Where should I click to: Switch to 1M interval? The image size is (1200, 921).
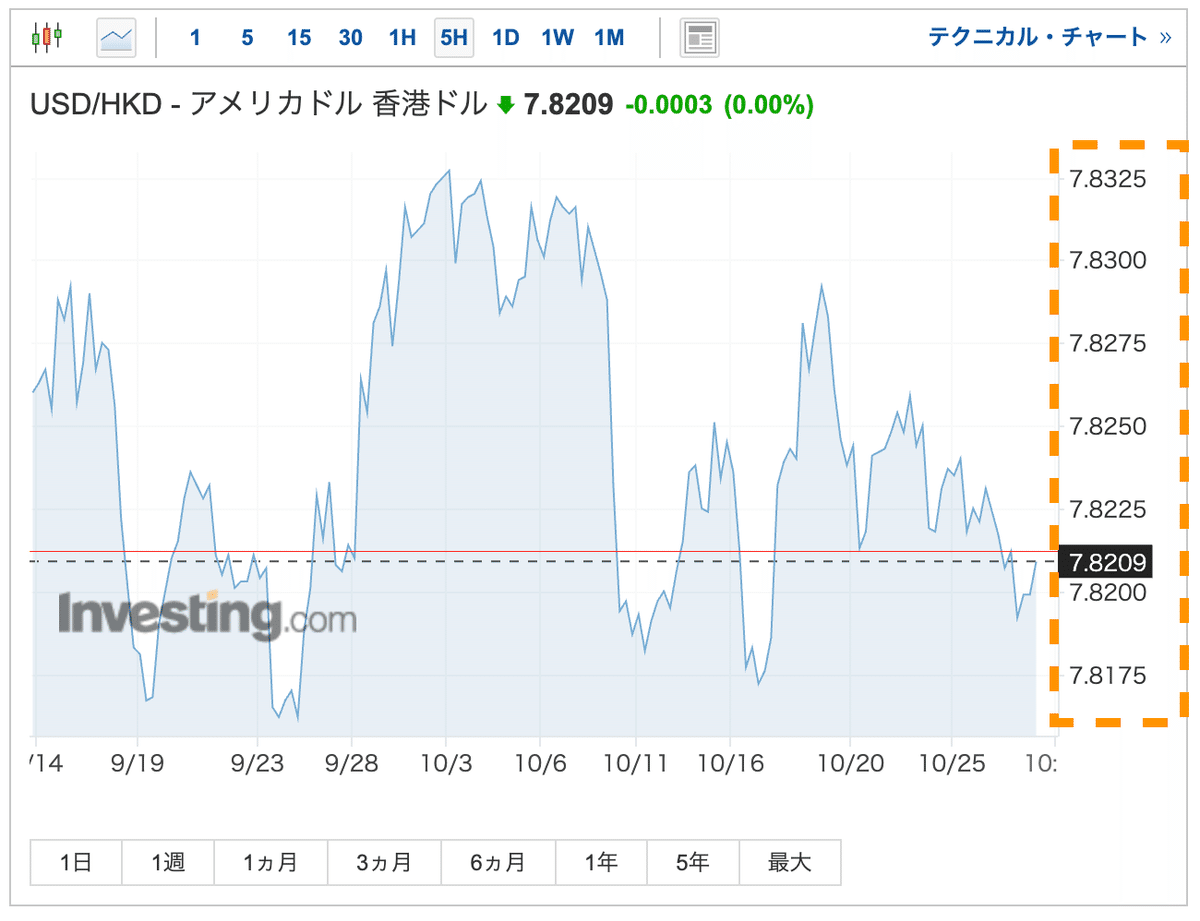609,38
